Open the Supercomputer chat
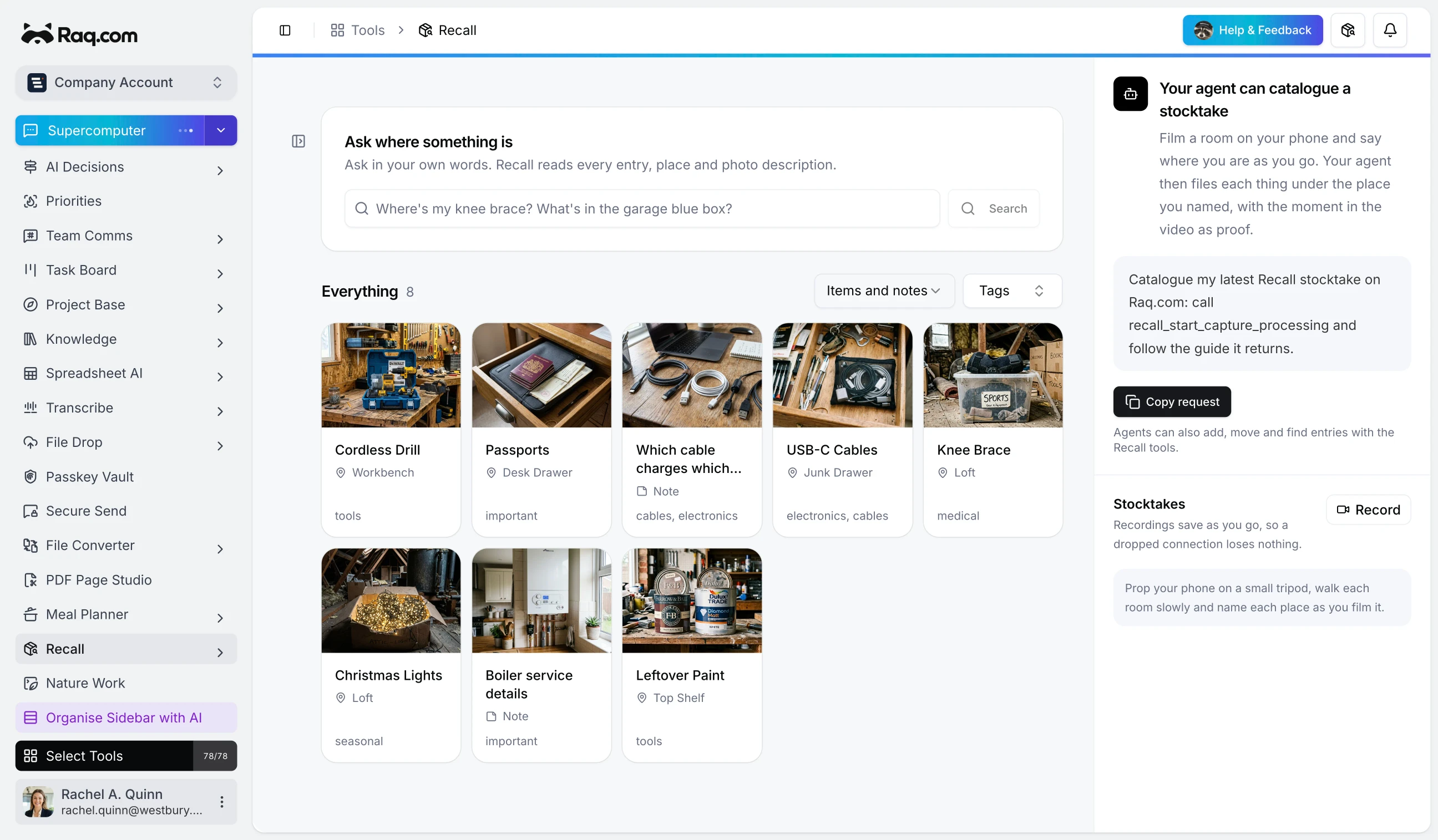 109,131
